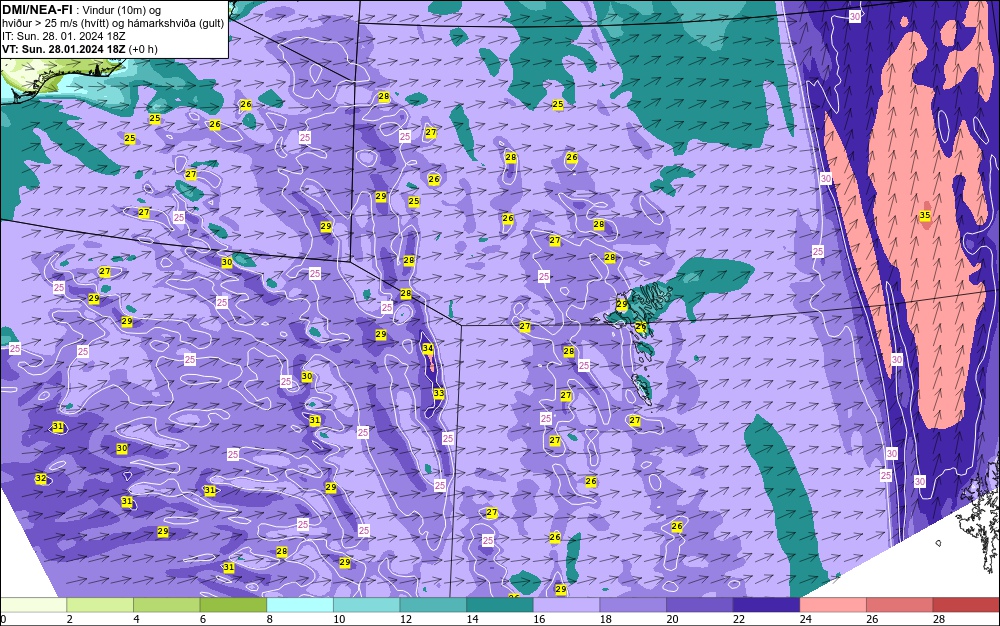
Task: Click the legend scale number '22'
Action: pyautogui.click(x=739, y=619)
